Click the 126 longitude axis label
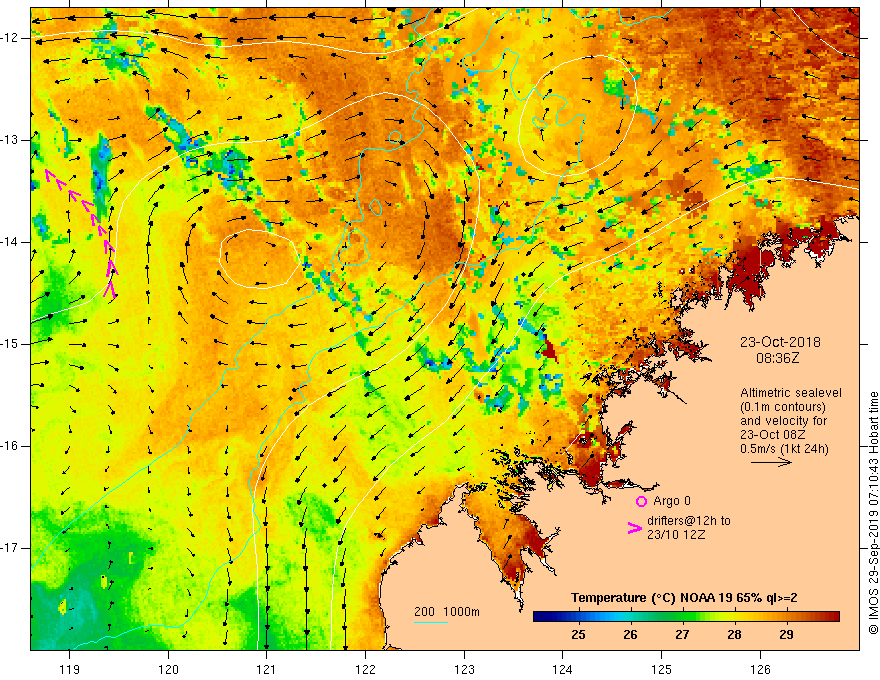880x680 pixels. point(760,669)
